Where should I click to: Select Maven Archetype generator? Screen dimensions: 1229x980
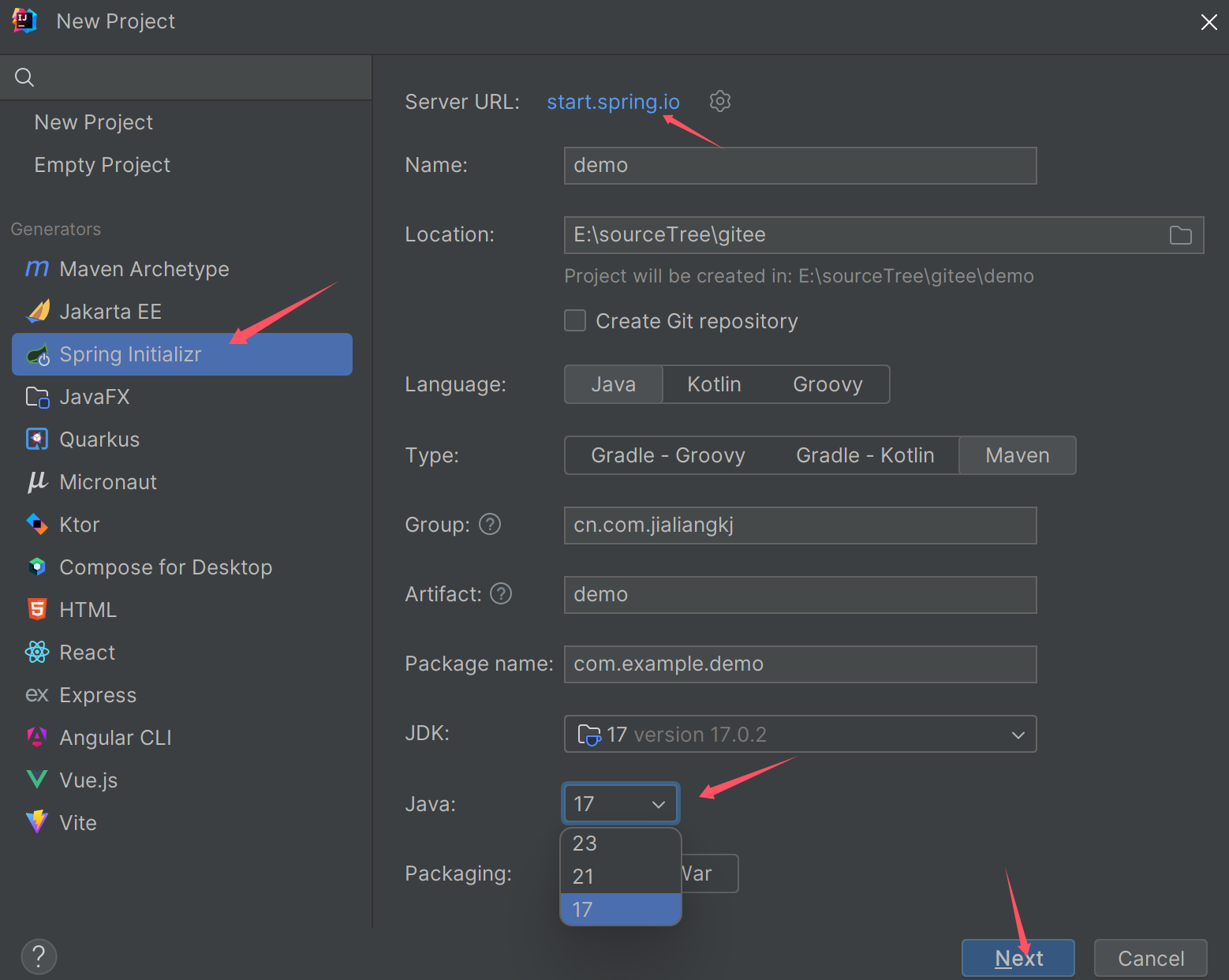pos(182,269)
